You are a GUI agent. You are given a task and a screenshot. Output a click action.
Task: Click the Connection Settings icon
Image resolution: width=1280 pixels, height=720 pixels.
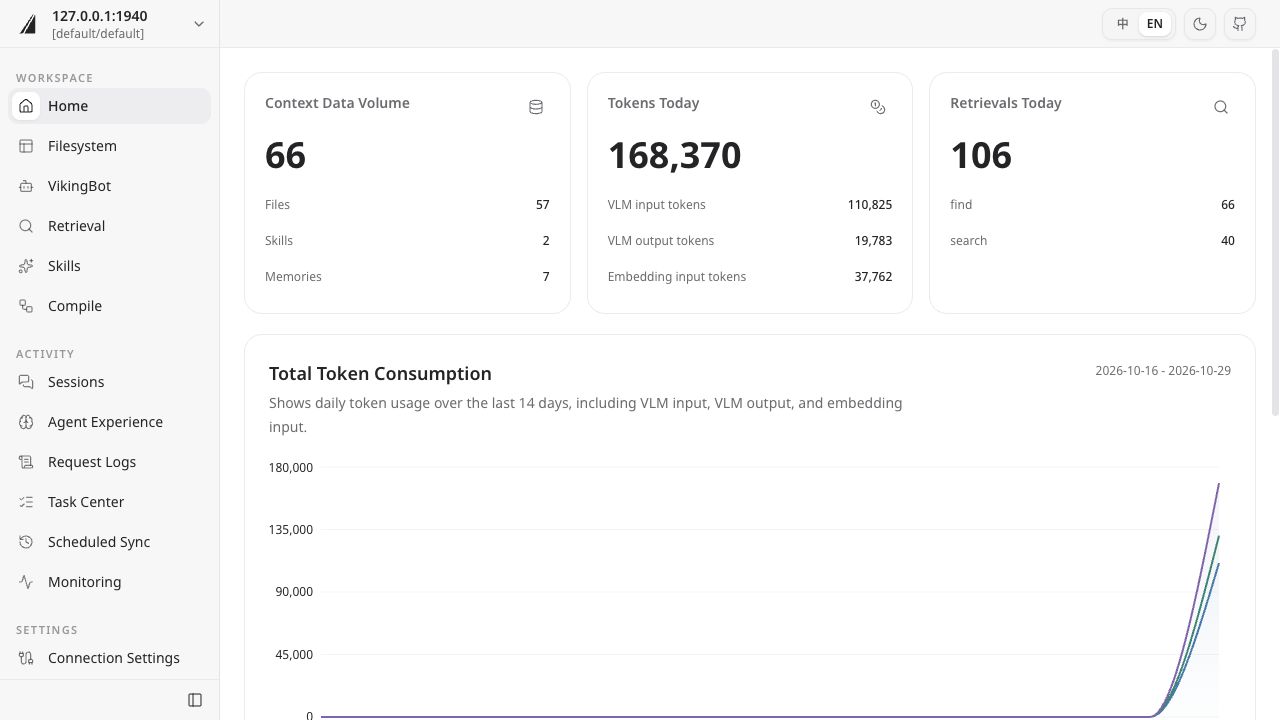[x=26, y=658]
